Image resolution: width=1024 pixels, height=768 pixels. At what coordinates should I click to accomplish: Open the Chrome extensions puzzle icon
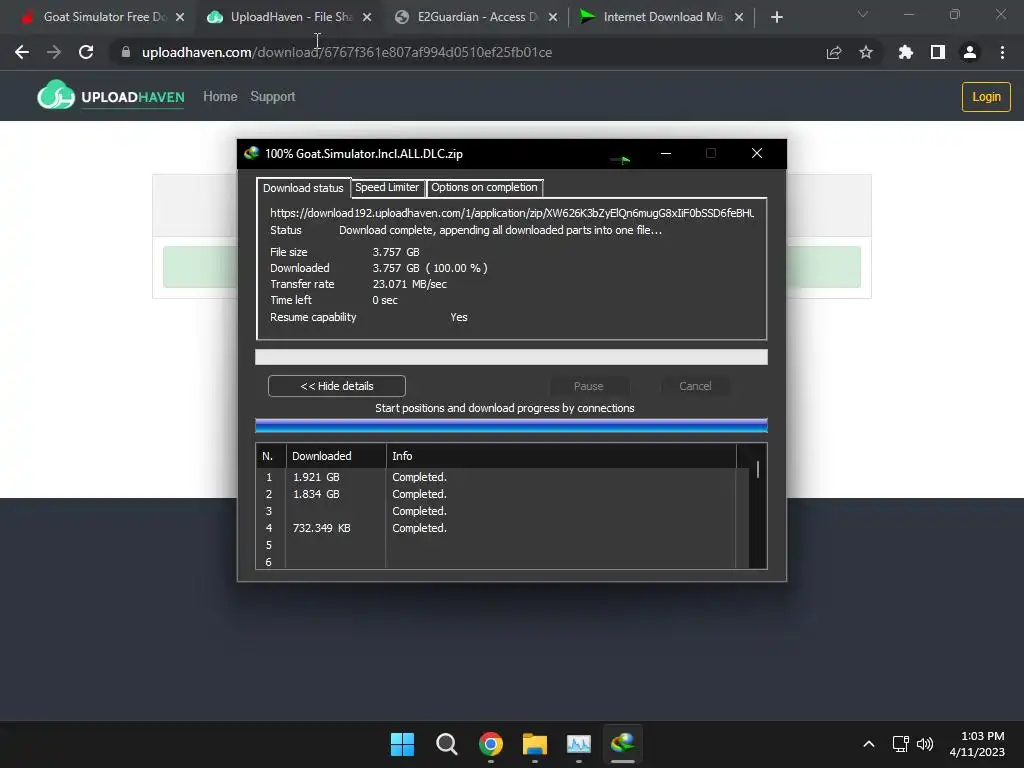(x=906, y=52)
